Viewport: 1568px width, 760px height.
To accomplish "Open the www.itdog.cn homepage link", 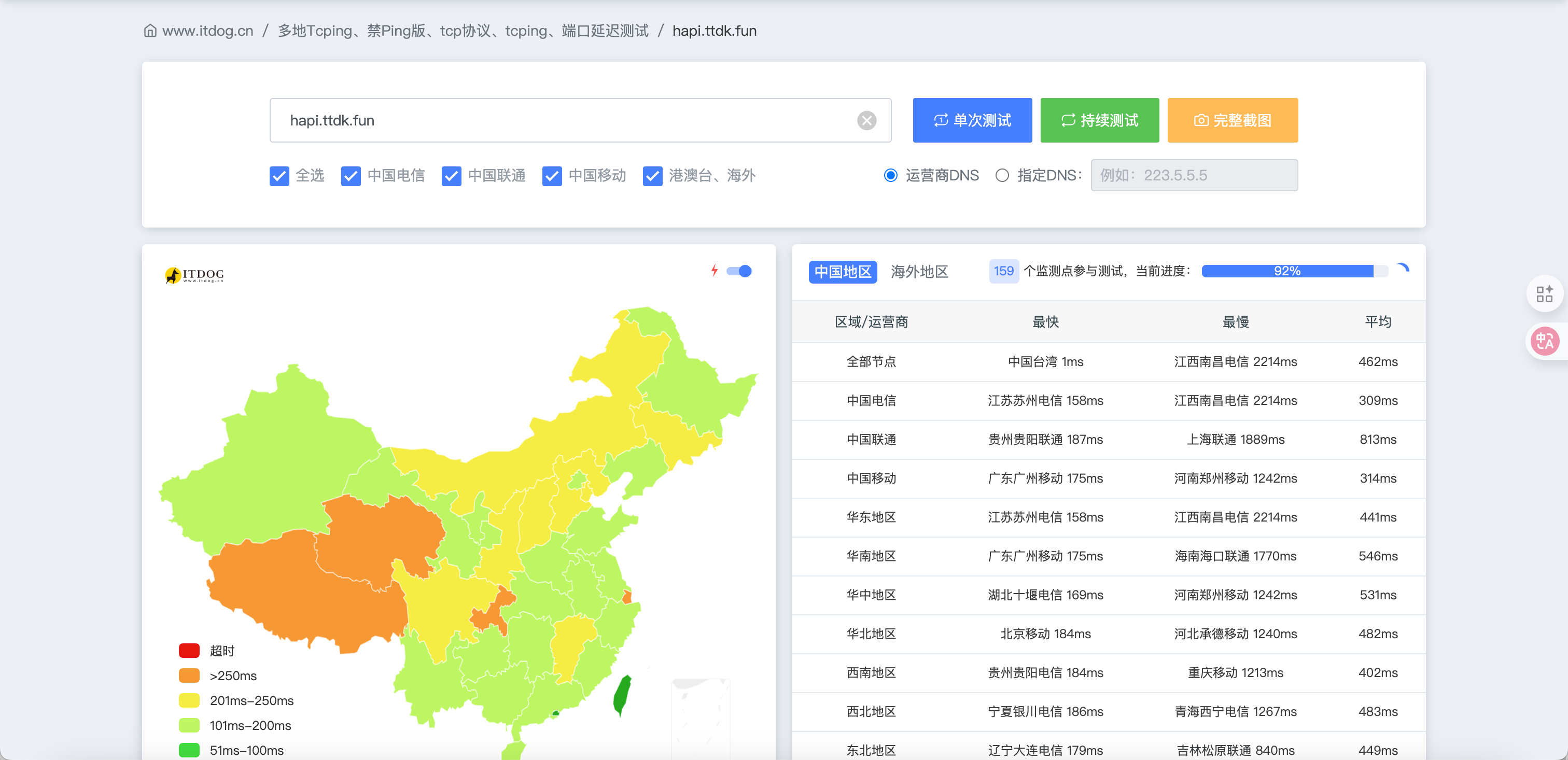I will point(208,31).
